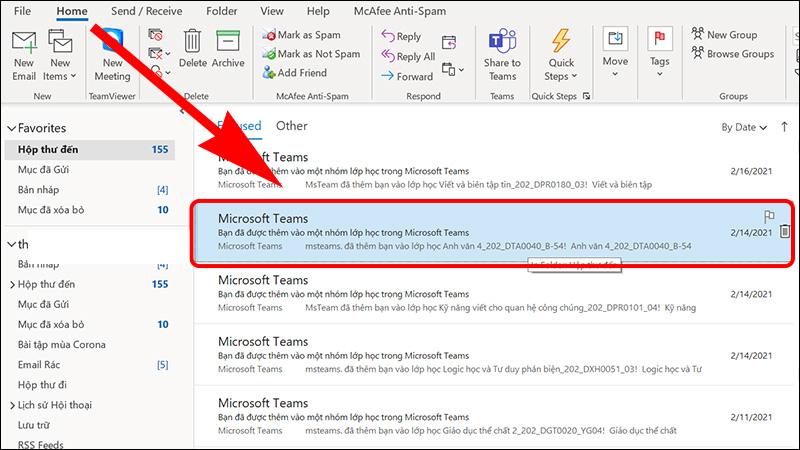Image resolution: width=800 pixels, height=450 pixels.
Task: Open the Logic học Teams email
Action: pyautogui.click(x=493, y=355)
